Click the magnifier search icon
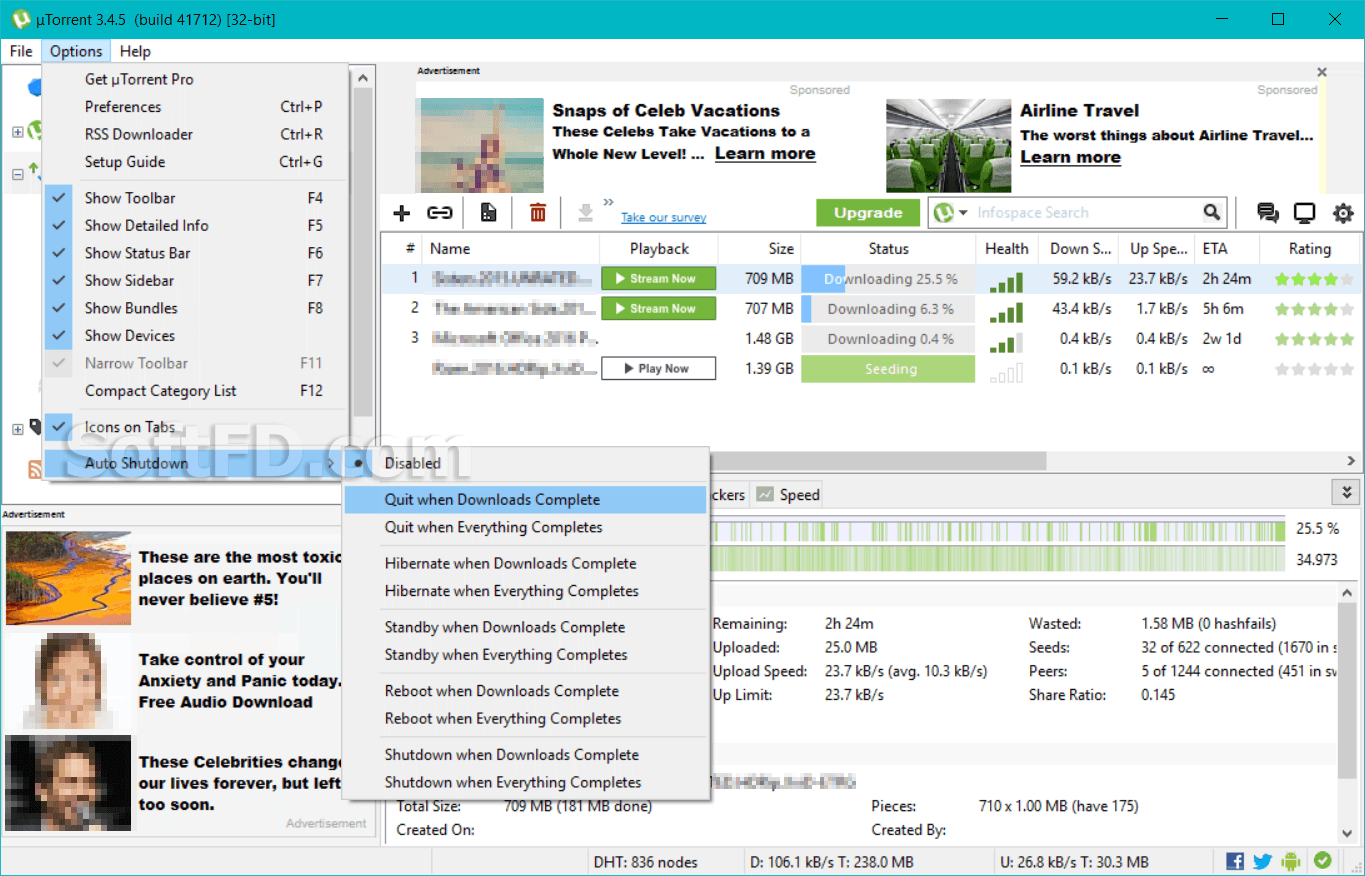This screenshot has width=1365, height=876. pyautogui.click(x=1212, y=212)
